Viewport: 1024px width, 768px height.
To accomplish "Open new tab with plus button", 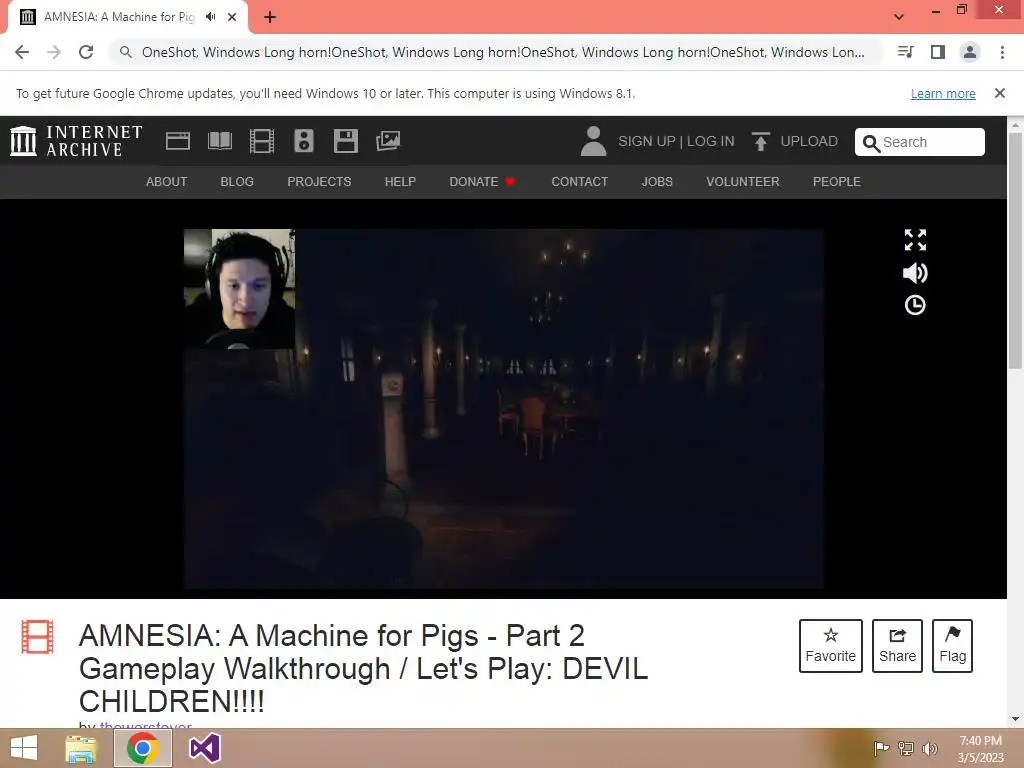I will (x=270, y=17).
